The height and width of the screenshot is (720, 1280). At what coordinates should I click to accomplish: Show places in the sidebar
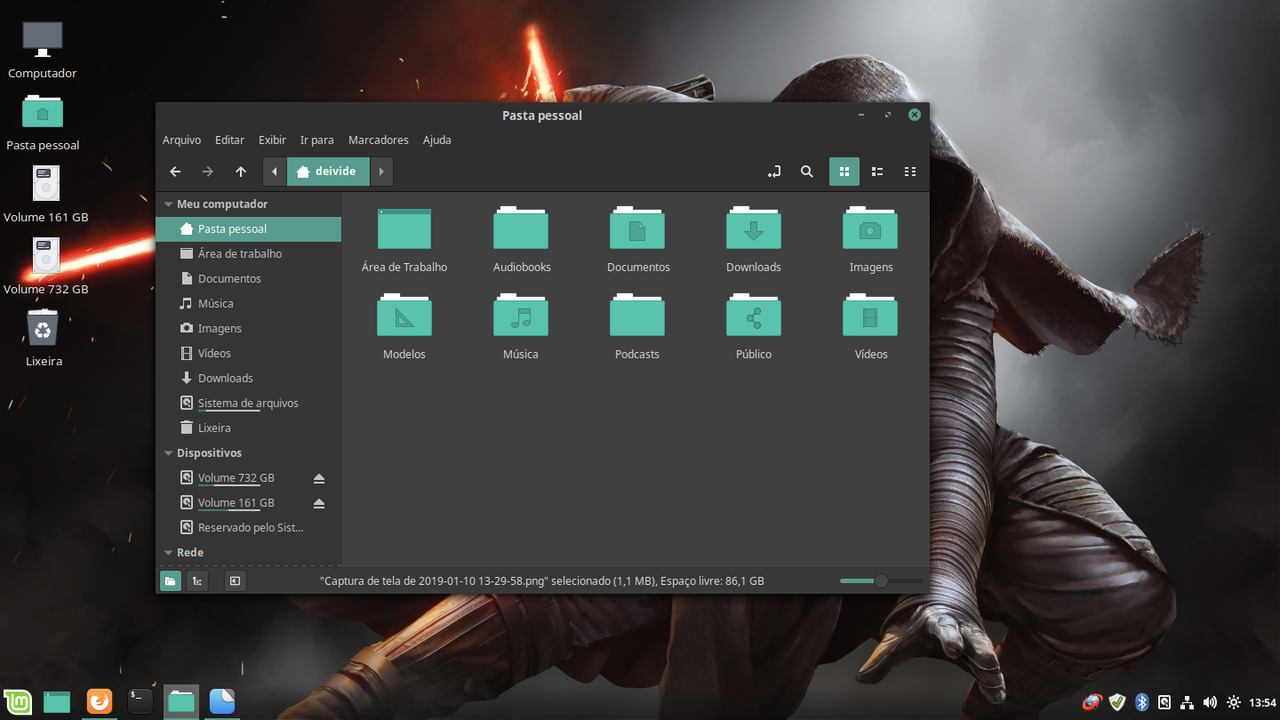tap(171, 581)
